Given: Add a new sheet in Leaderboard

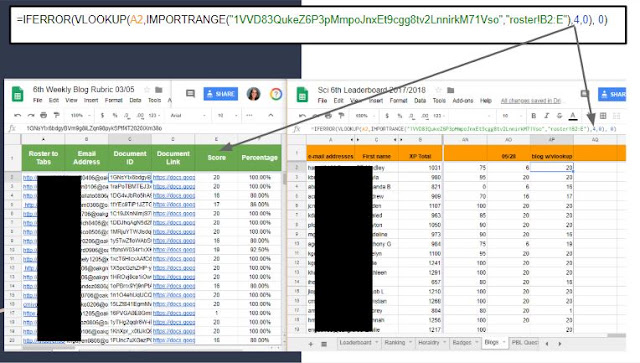Looking at the screenshot, I should tap(311, 344).
